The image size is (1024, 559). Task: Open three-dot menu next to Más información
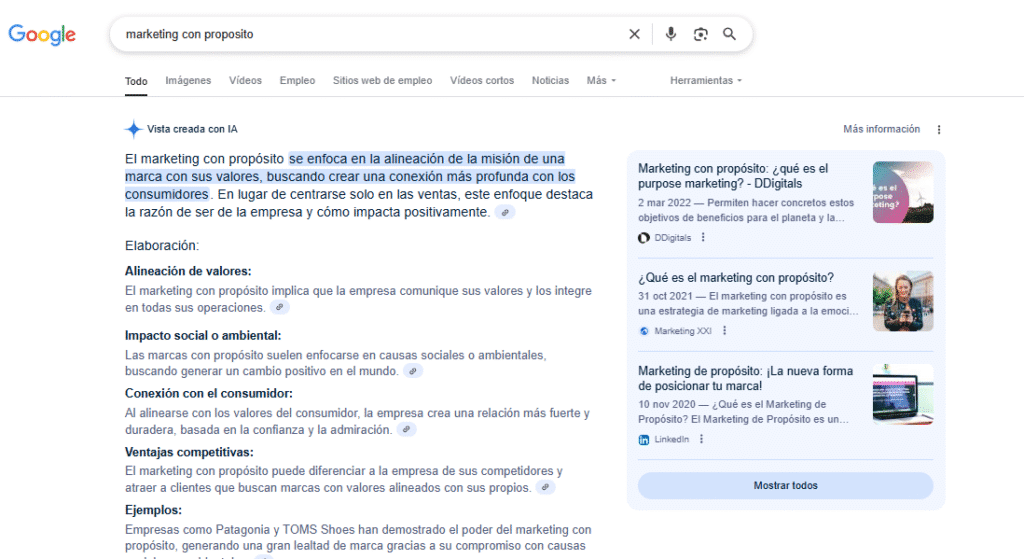point(938,129)
